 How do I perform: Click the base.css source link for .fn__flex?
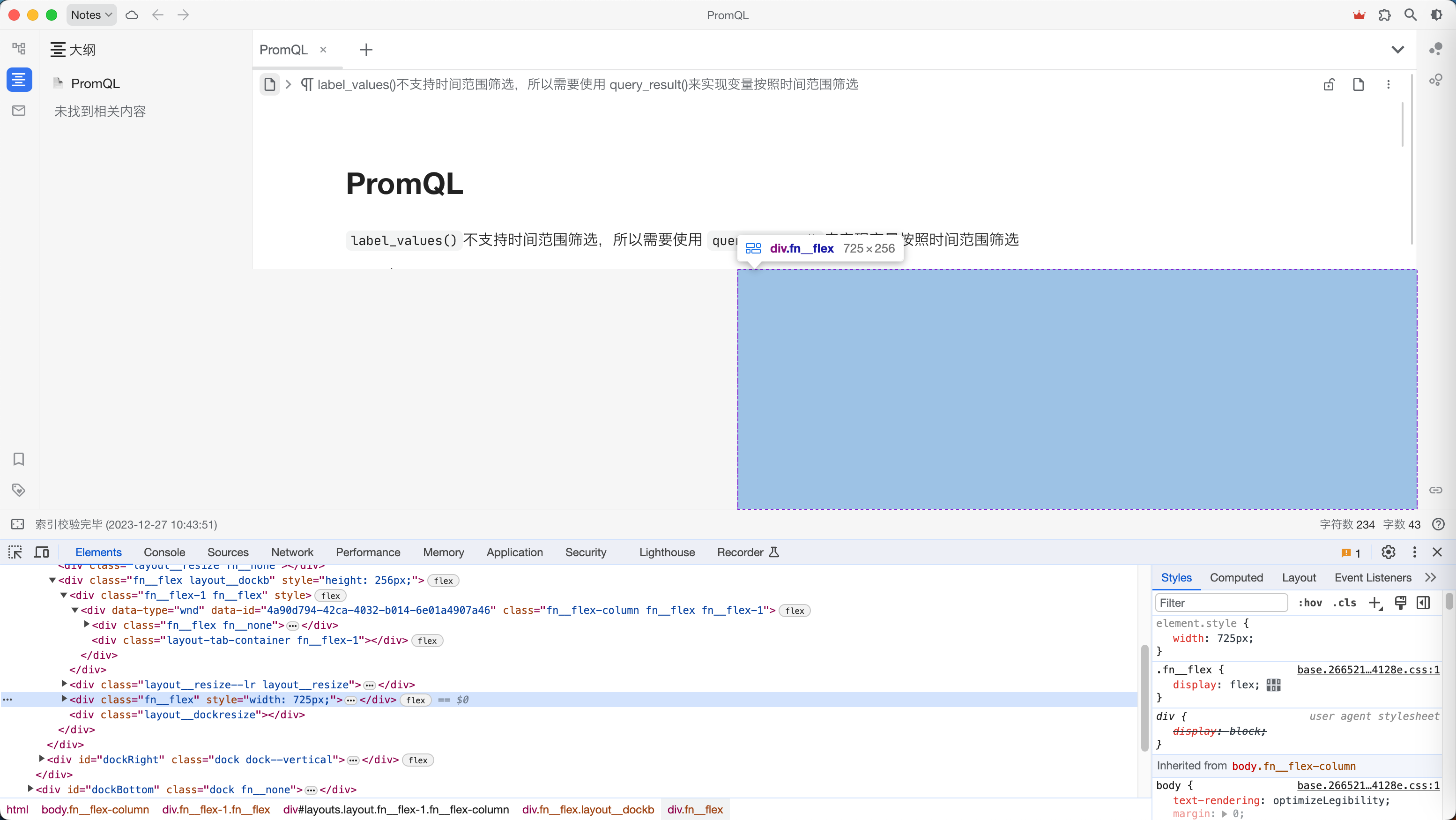[1368, 670]
